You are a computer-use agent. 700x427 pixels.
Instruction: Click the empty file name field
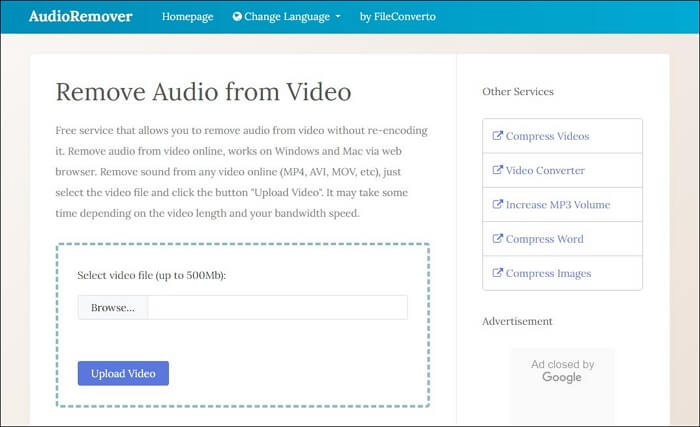coord(277,307)
